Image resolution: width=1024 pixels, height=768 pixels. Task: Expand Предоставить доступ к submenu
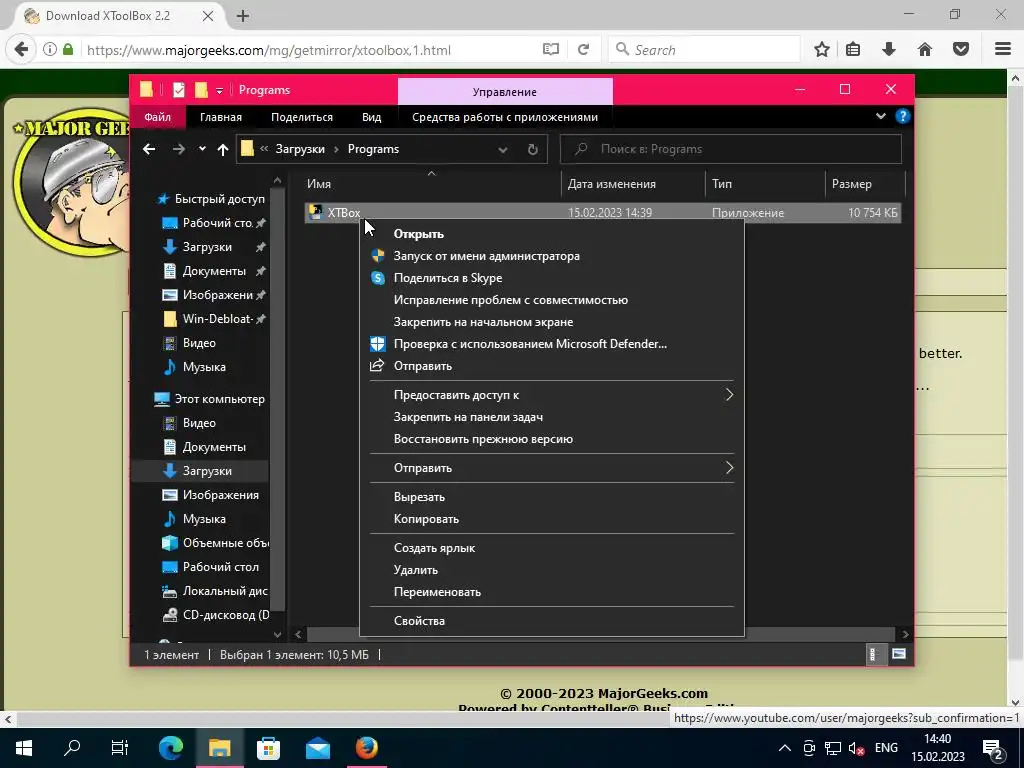552,394
